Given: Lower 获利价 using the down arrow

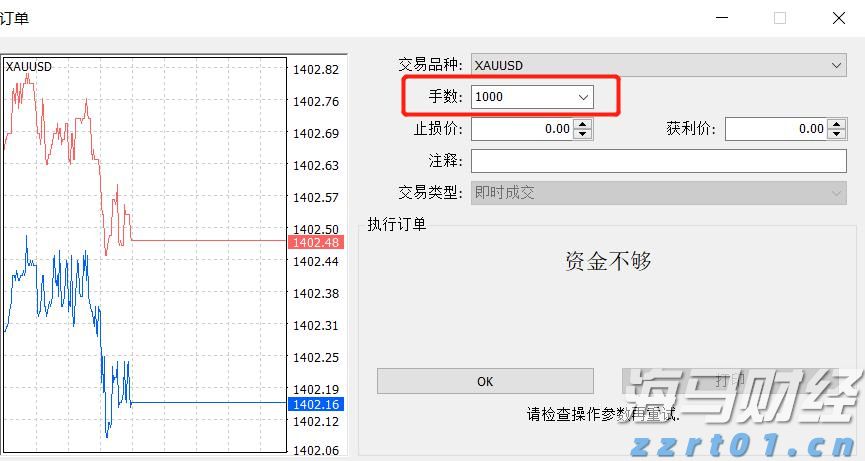Looking at the screenshot, I should 837,134.
